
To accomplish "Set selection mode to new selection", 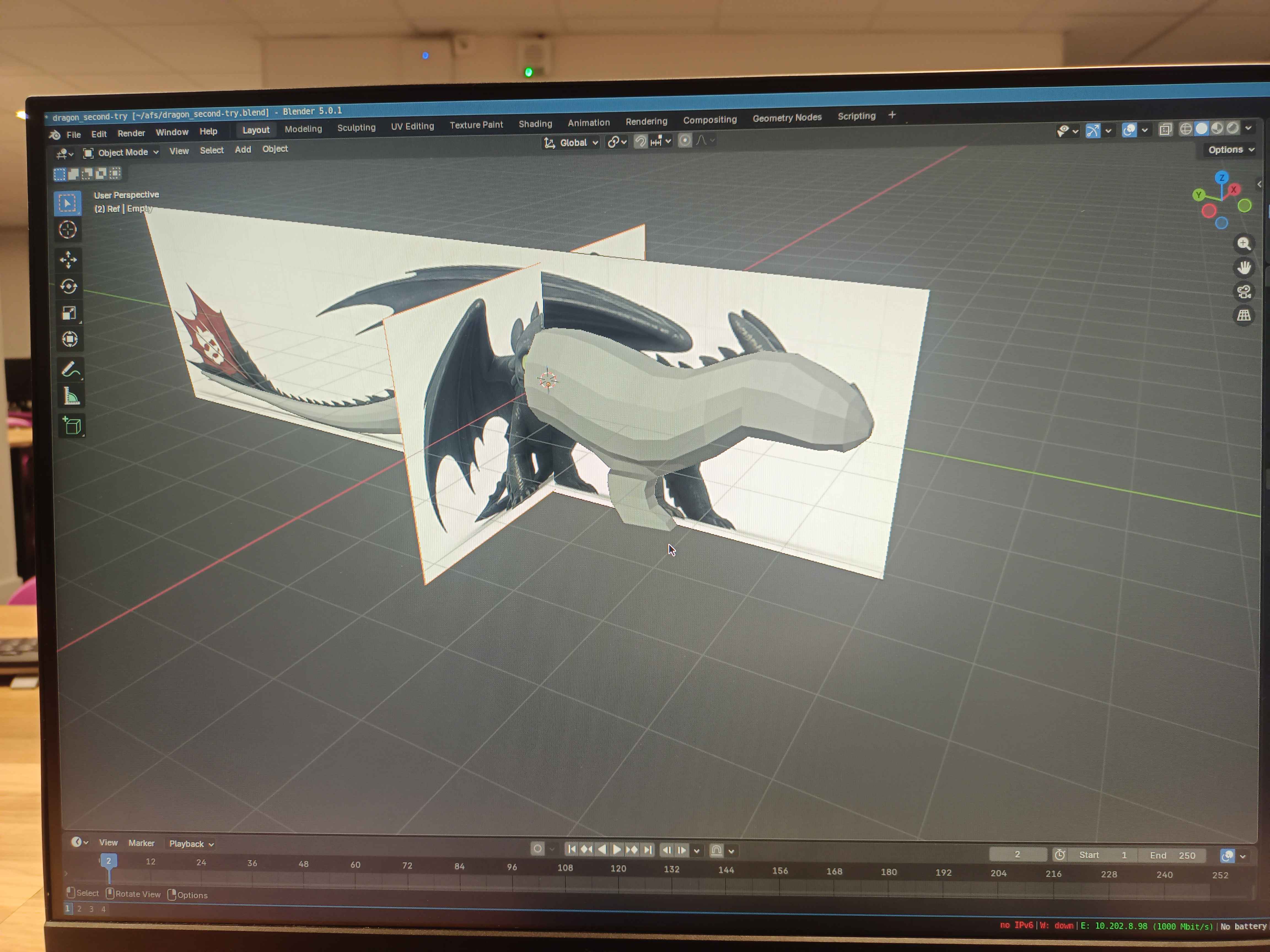I will point(60,174).
